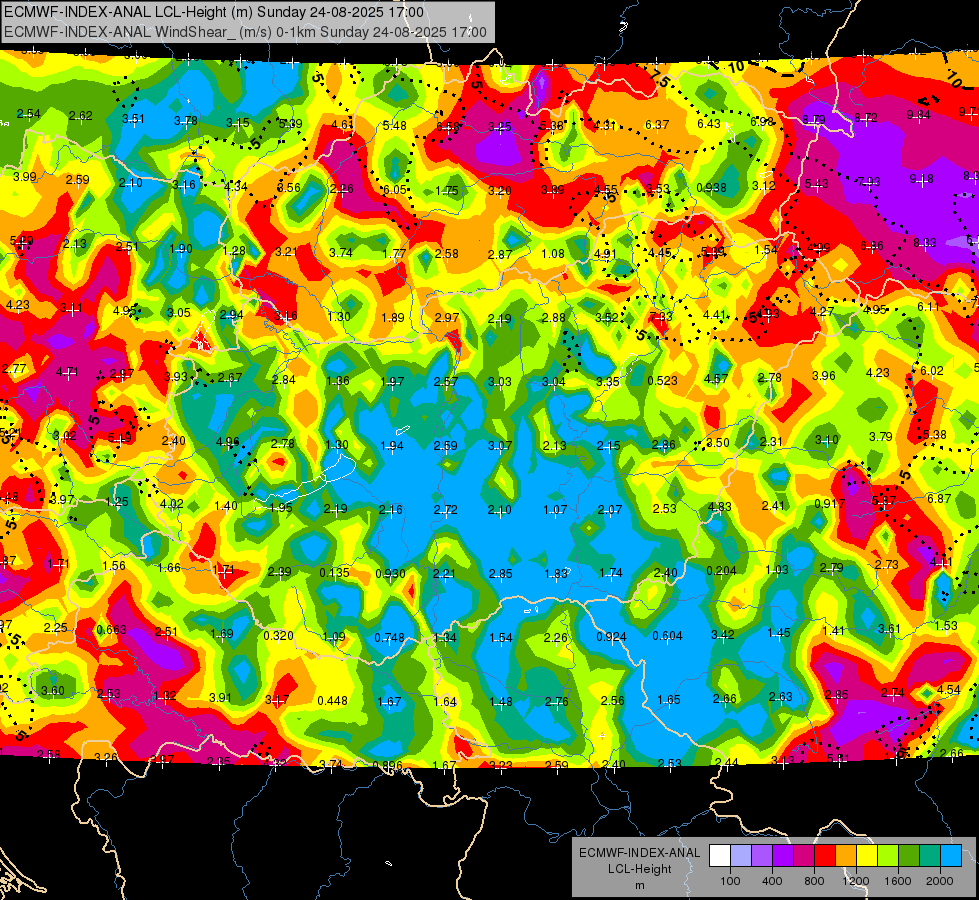Select the red legend color swatch
979x900 pixels.
pyautogui.click(x=825, y=856)
